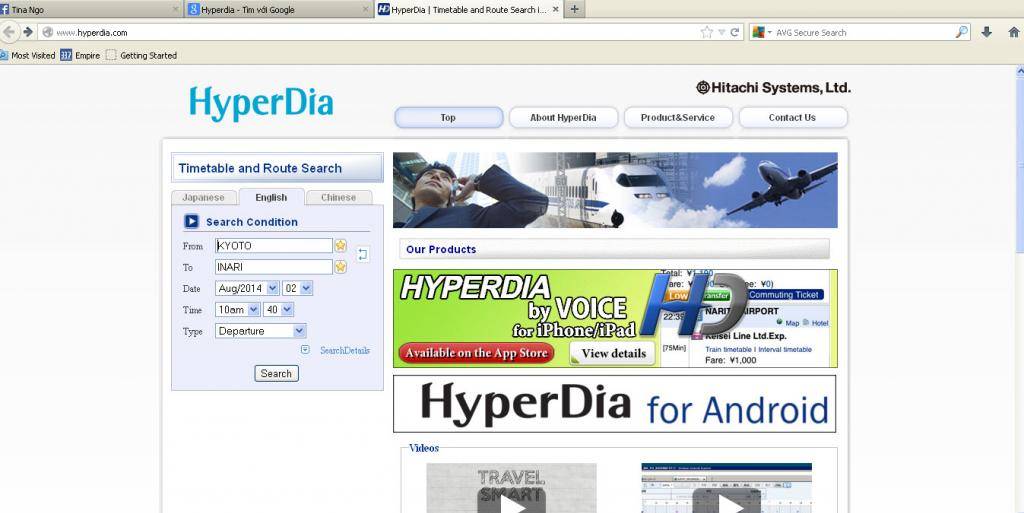
Task: Play the Travel Smart video thumbnail
Action: (x=511, y=488)
